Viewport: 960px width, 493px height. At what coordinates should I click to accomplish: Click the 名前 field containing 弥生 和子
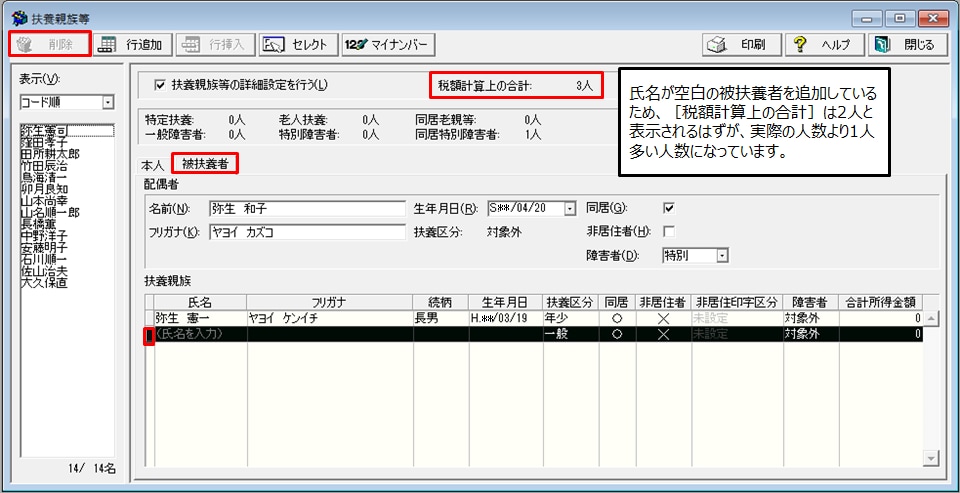pyautogui.click(x=306, y=209)
